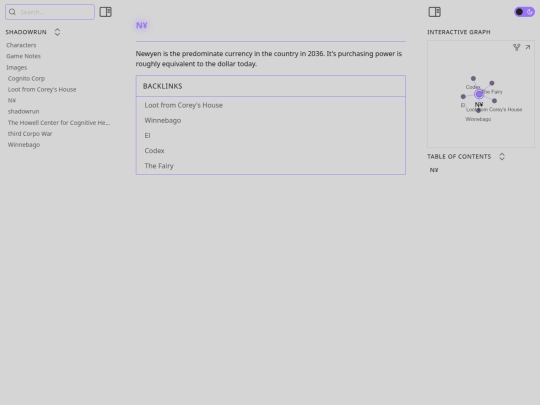
Task: Open the shadowrun note in sidebar
Action: click(x=23, y=112)
